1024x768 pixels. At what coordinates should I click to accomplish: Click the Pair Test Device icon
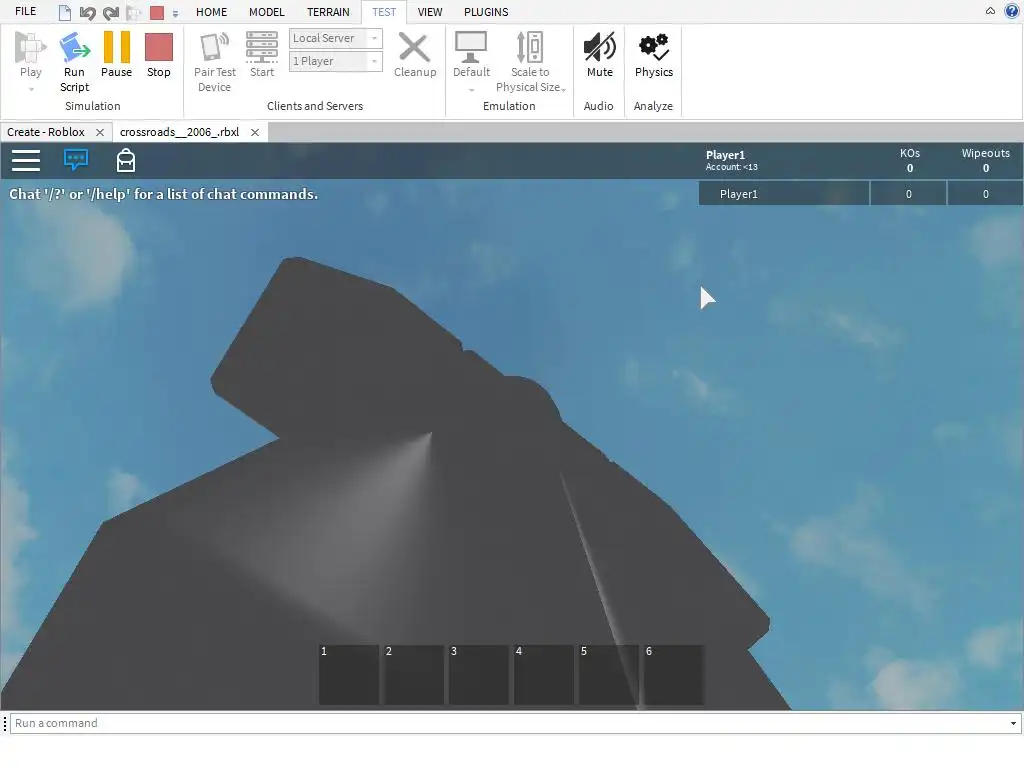coord(214,47)
